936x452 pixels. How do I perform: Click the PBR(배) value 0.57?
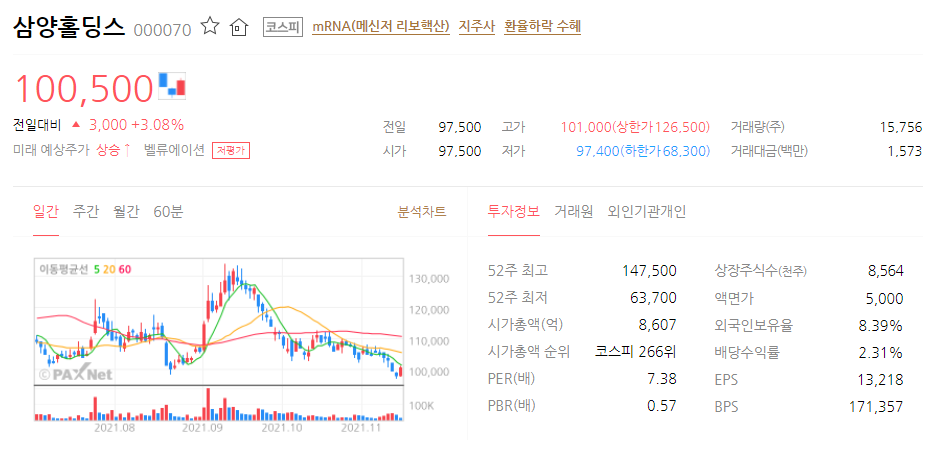point(661,406)
